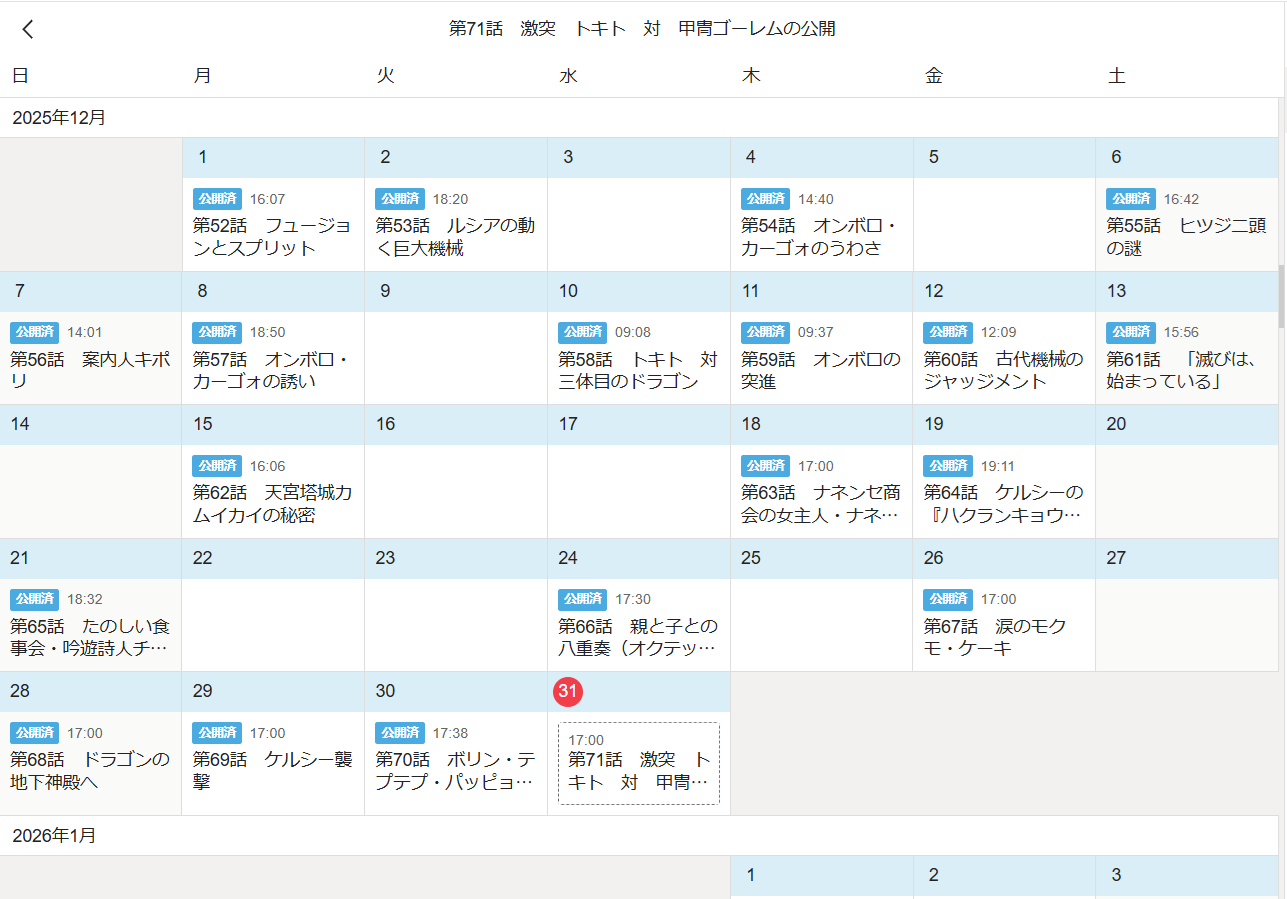Click the red-highlighted date 31

point(569,691)
